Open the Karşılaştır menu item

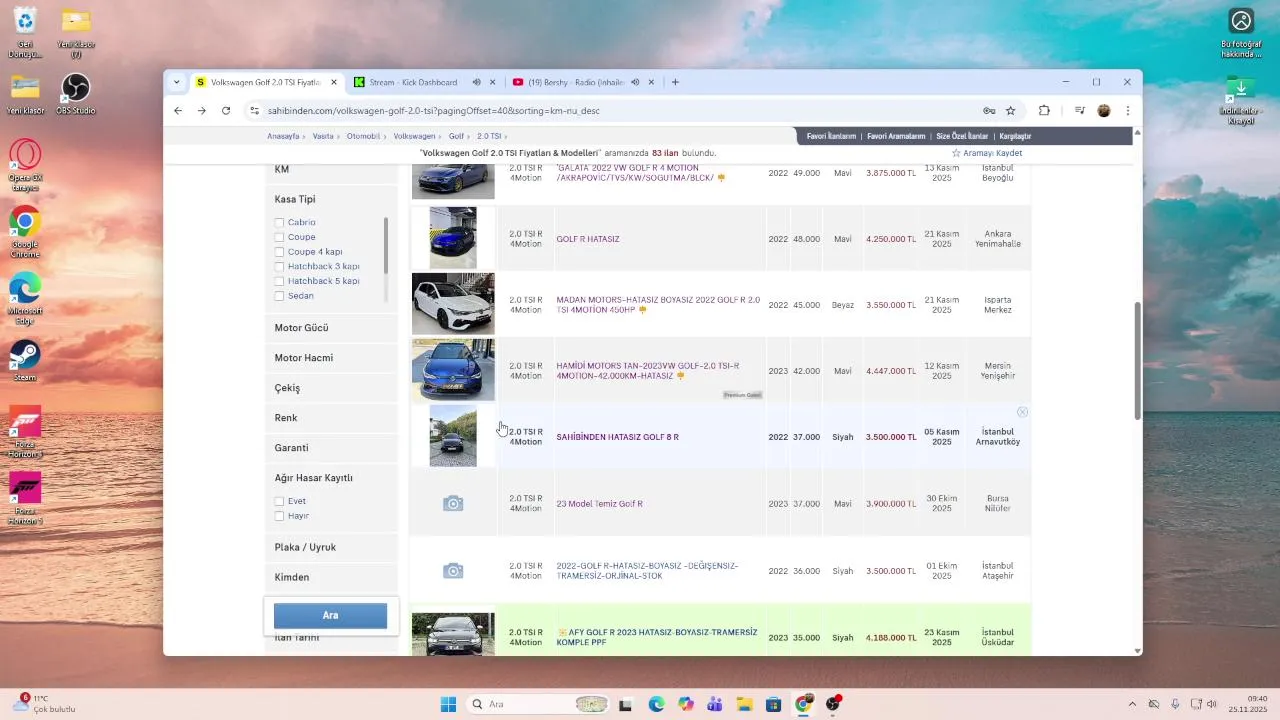tap(1015, 136)
